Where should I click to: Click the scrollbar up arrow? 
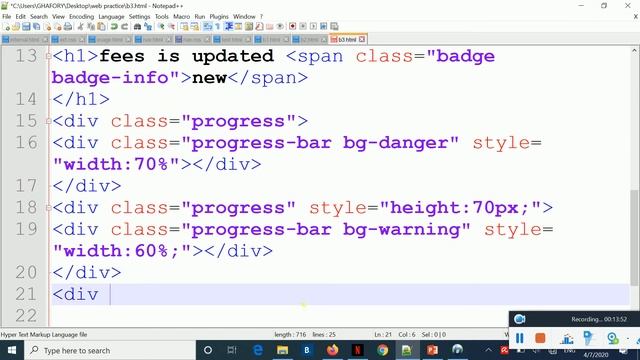tap(634, 51)
